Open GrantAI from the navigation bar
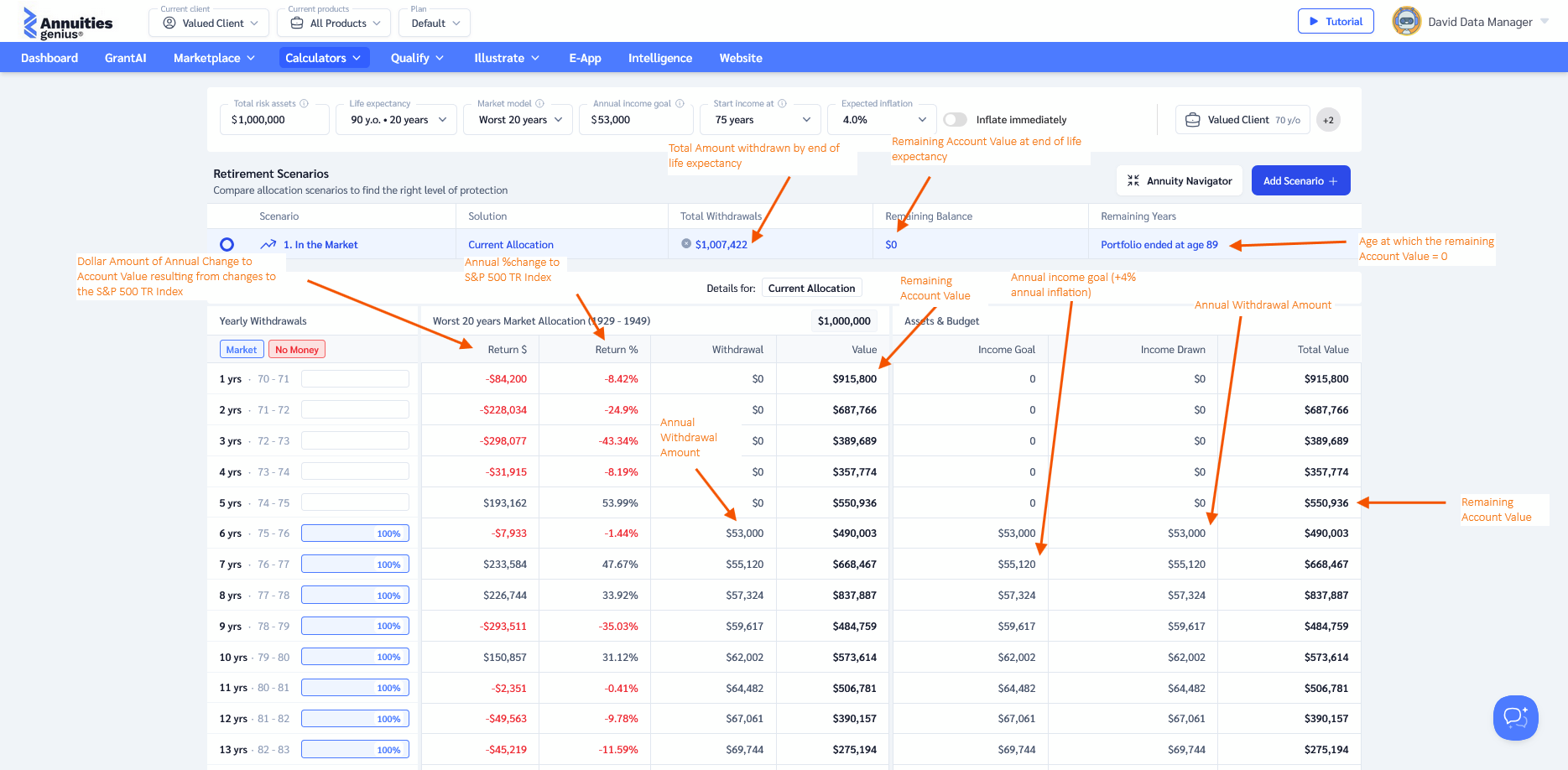Viewport: 1568px width, 770px height. click(x=126, y=58)
